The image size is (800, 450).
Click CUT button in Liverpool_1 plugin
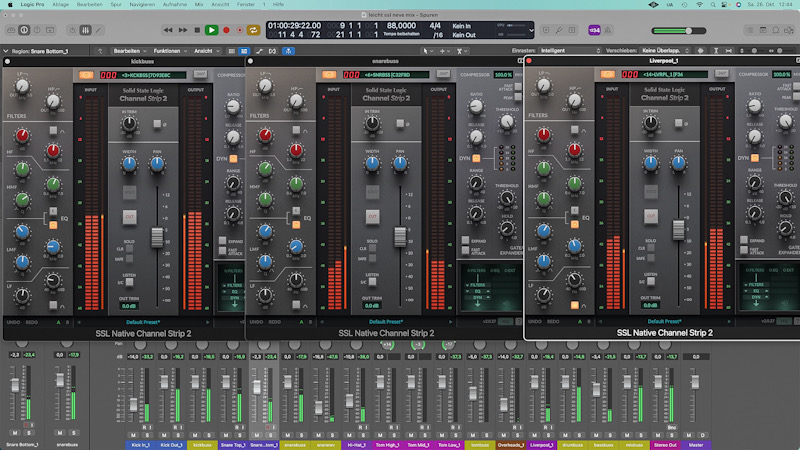[651, 216]
